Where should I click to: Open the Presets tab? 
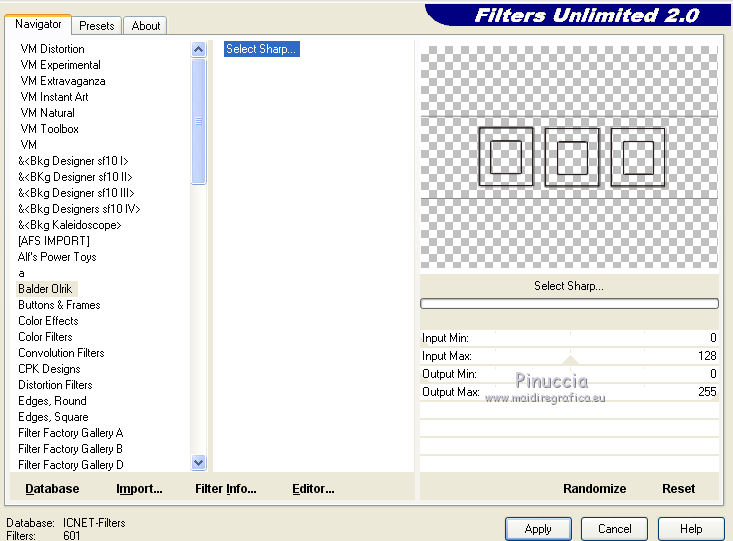[x=97, y=26]
